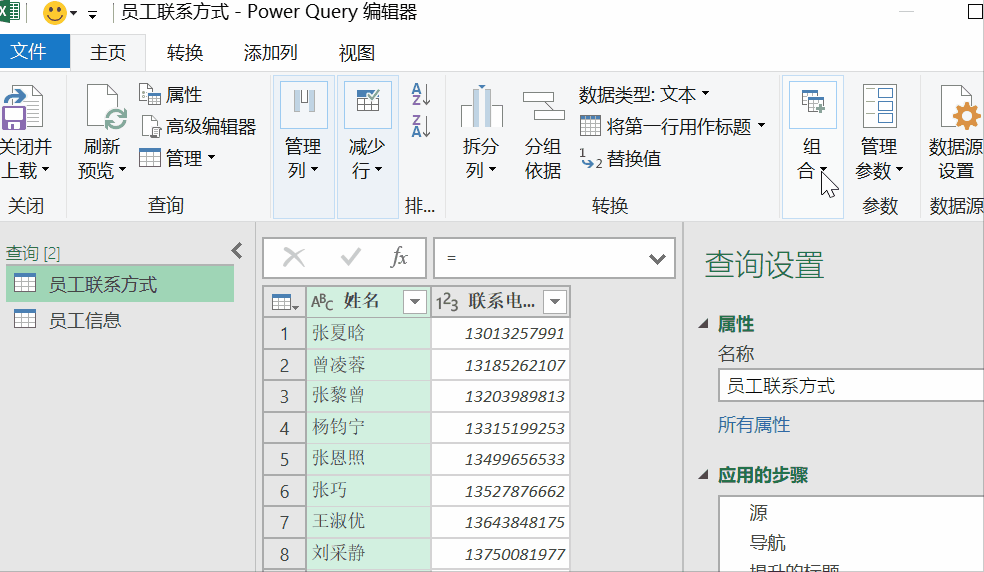Open the table menu icon at grid corner
The image size is (984, 572).
284,302
